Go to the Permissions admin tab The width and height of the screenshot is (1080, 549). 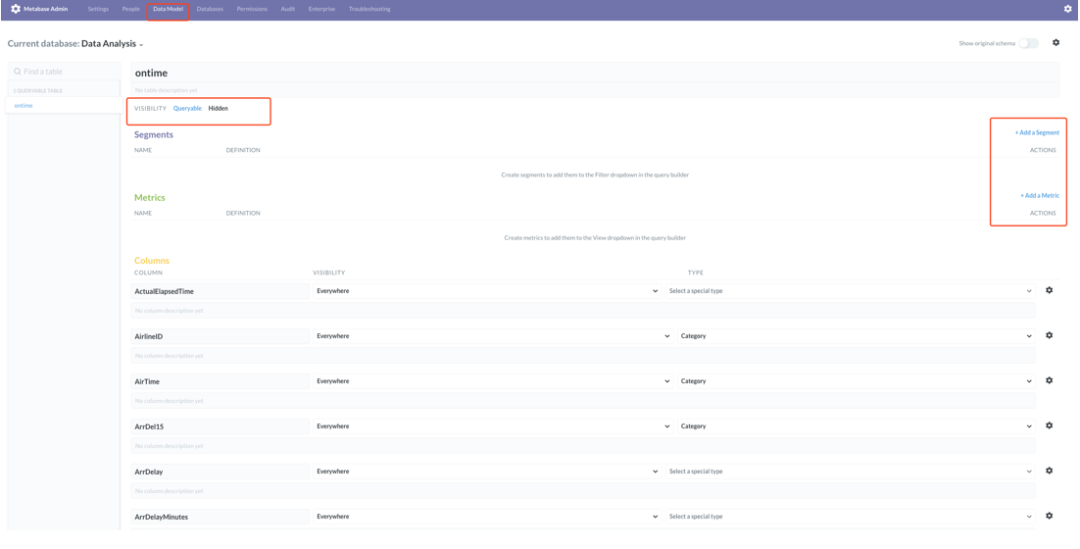click(x=252, y=10)
